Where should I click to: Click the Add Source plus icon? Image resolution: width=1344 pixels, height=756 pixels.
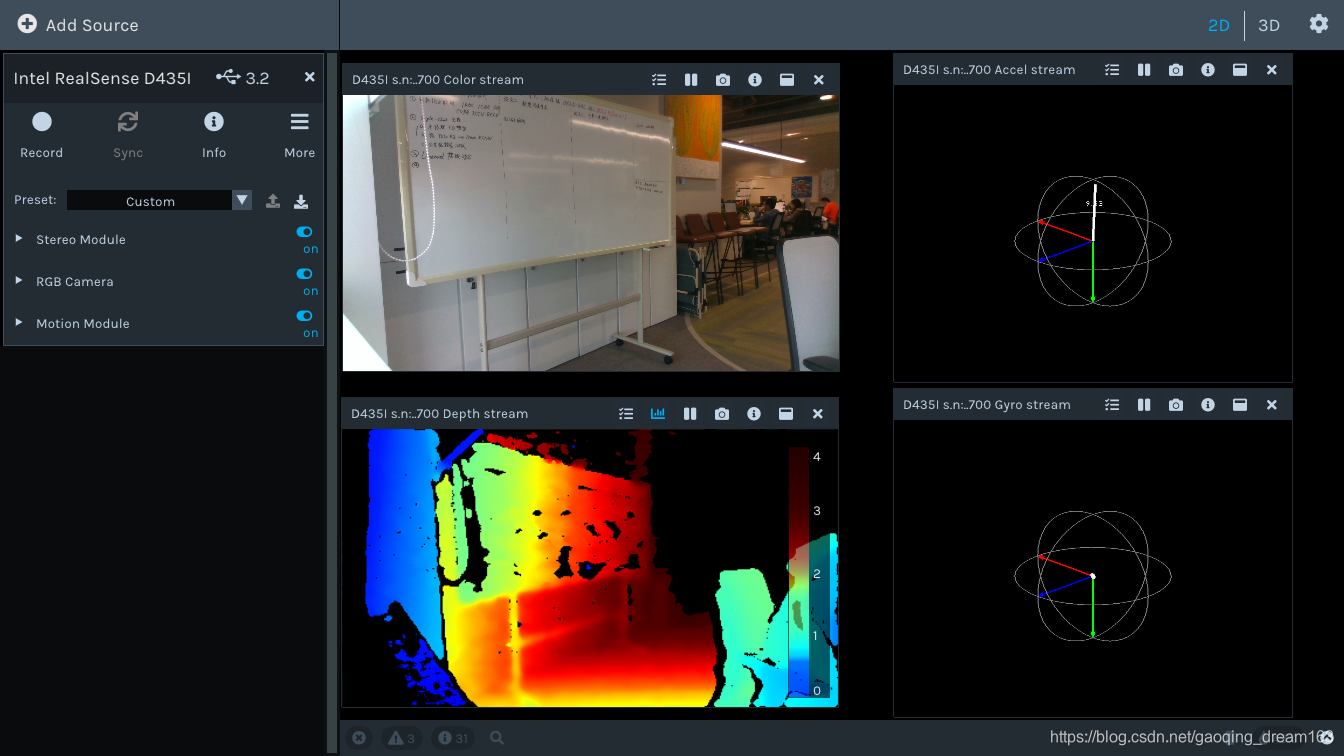coord(27,24)
